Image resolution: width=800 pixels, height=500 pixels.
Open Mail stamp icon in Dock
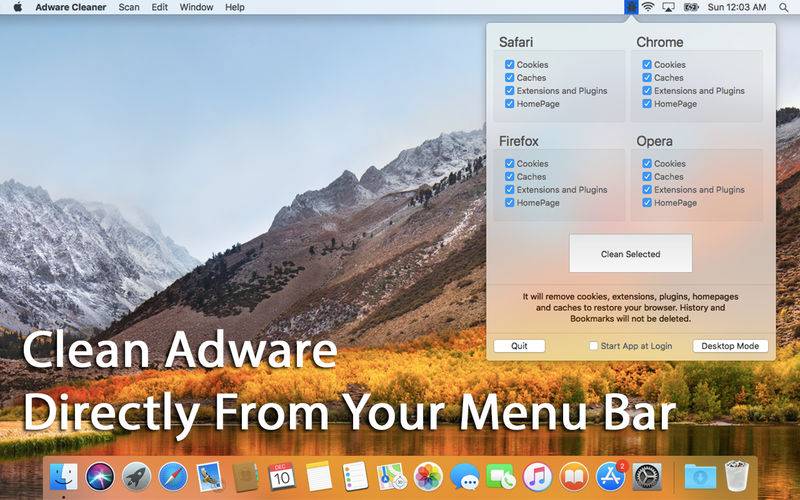tap(209, 477)
